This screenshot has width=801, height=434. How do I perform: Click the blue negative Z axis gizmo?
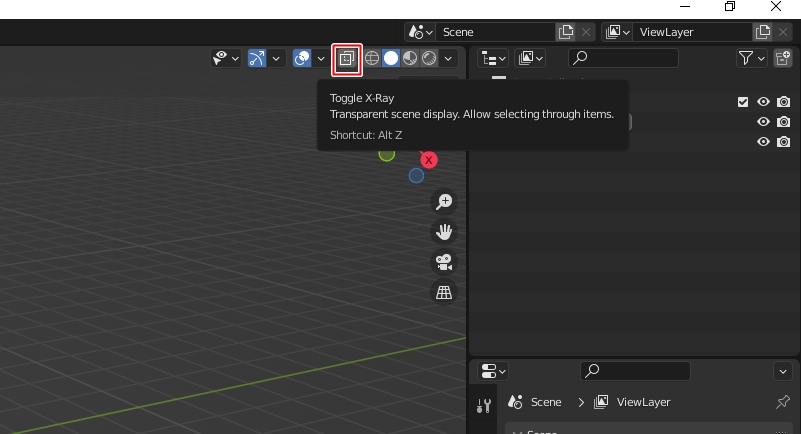[x=416, y=176]
